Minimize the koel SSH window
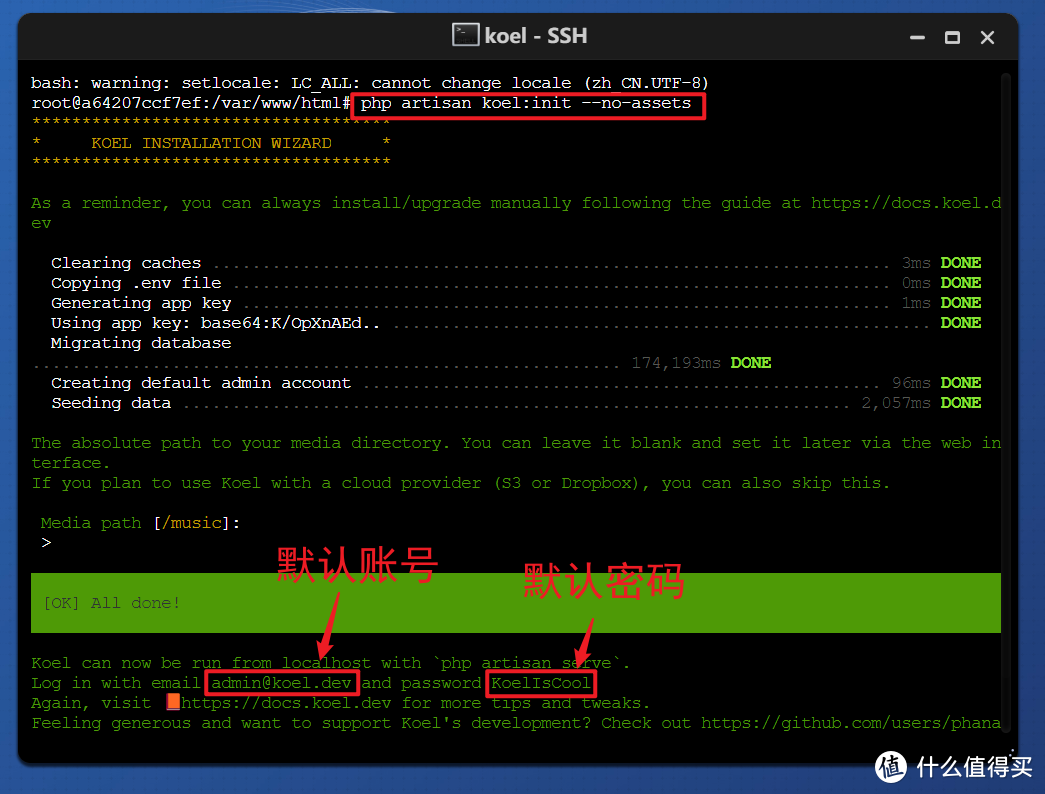Screen dimensions: 1045x794 (917, 37)
